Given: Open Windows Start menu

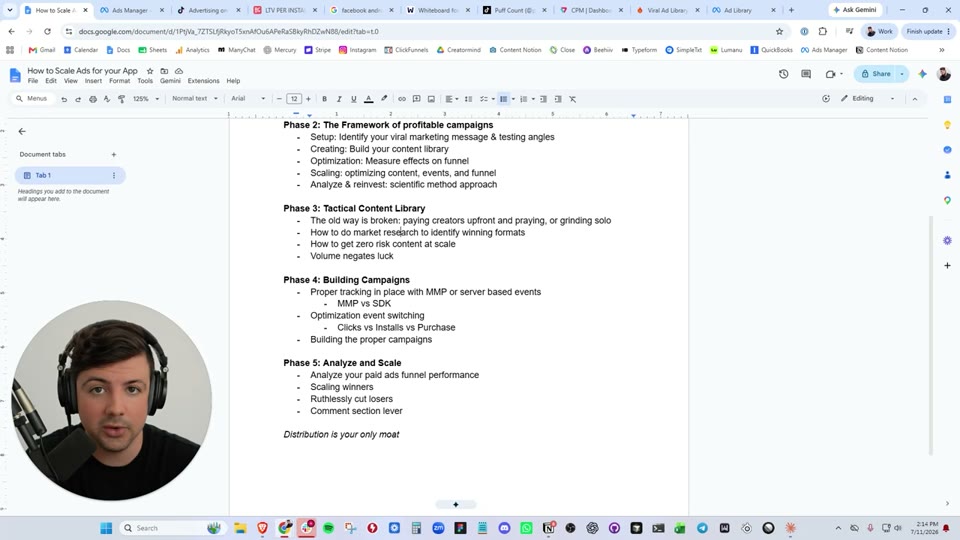Looking at the screenshot, I should pos(106,528).
